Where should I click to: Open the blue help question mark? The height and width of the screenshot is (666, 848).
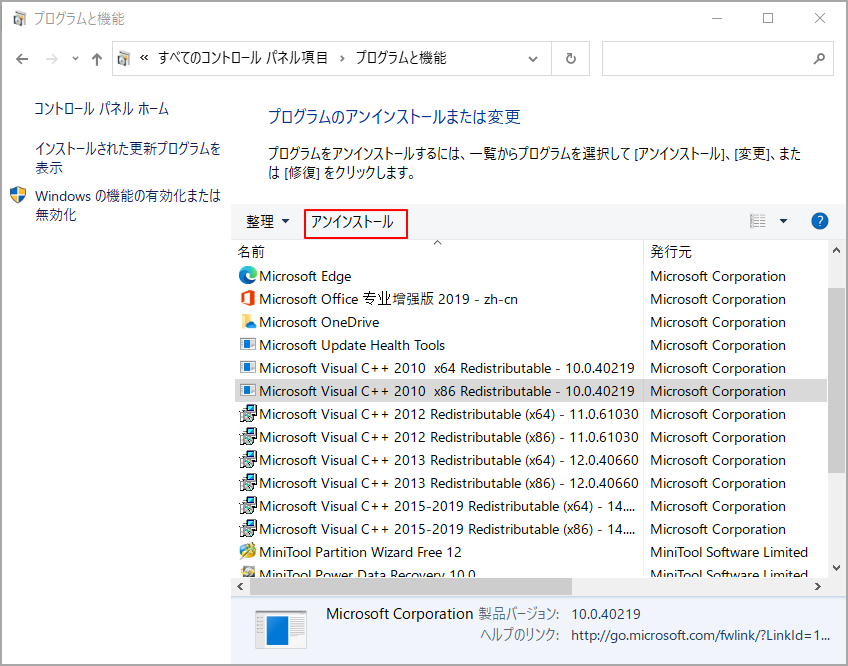[x=819, y=221]
